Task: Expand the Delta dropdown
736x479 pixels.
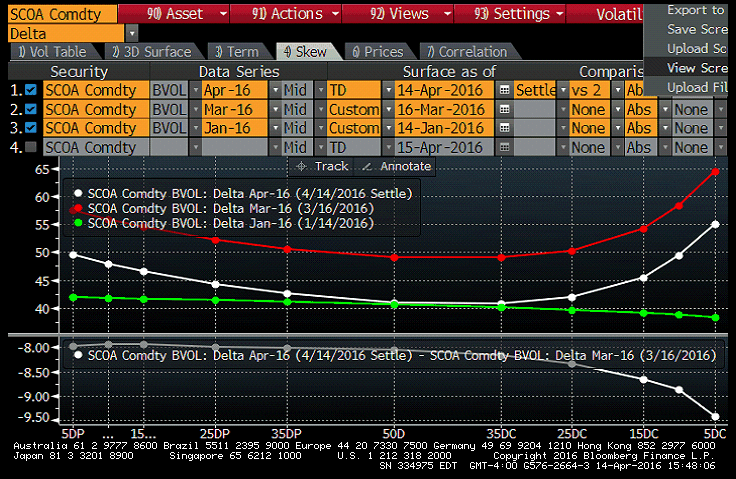Action: (132, 33)
